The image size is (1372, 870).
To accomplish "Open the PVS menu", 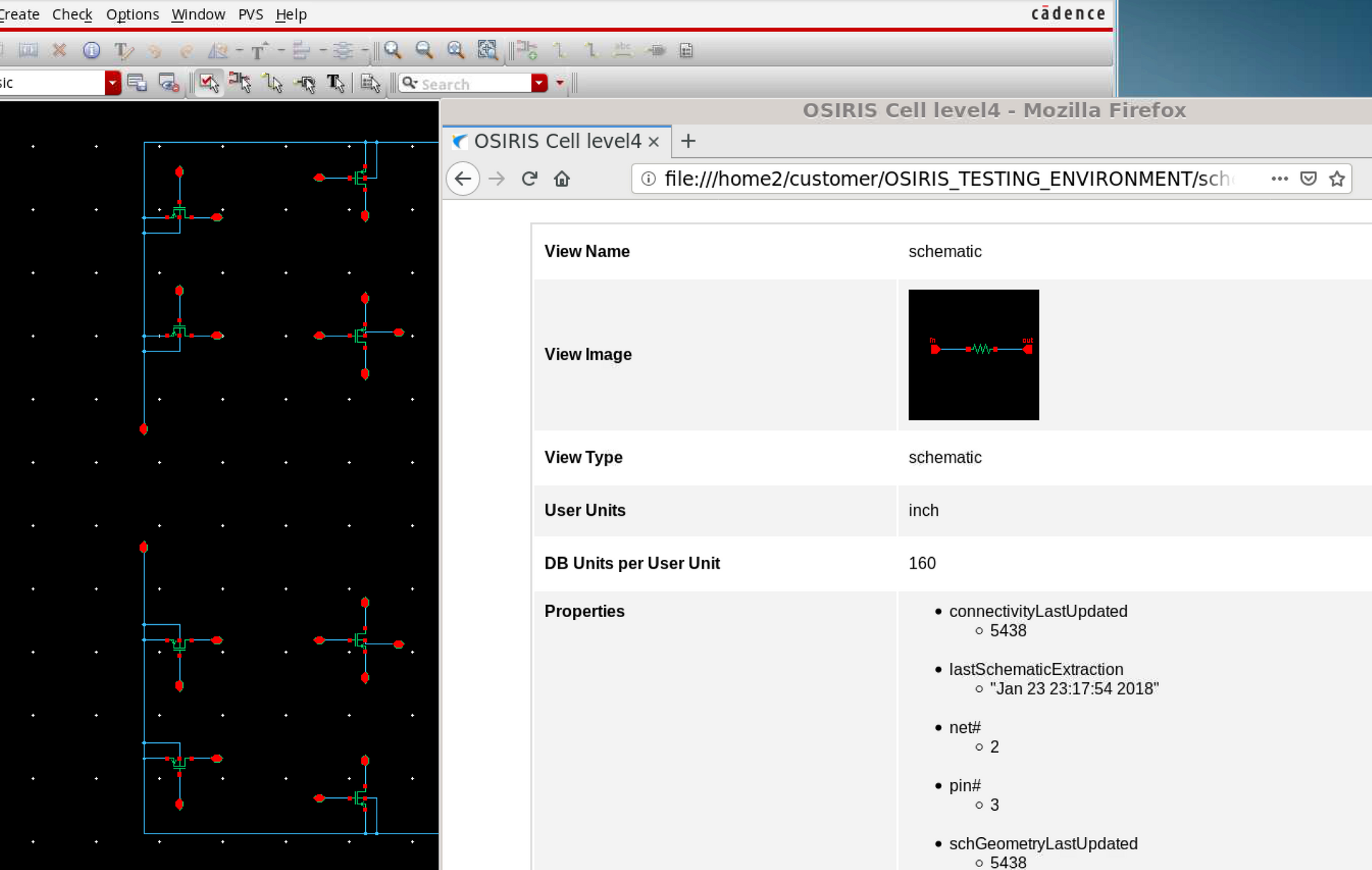I will [x=251, y=14].
